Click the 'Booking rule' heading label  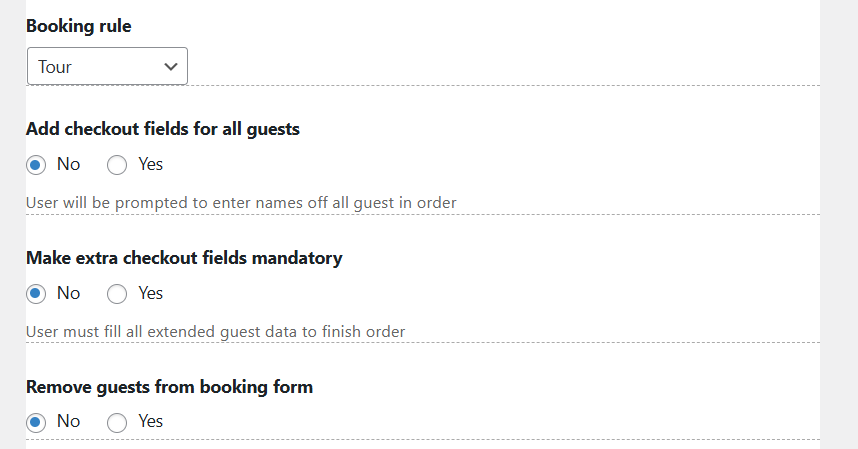tap(78, 26)
